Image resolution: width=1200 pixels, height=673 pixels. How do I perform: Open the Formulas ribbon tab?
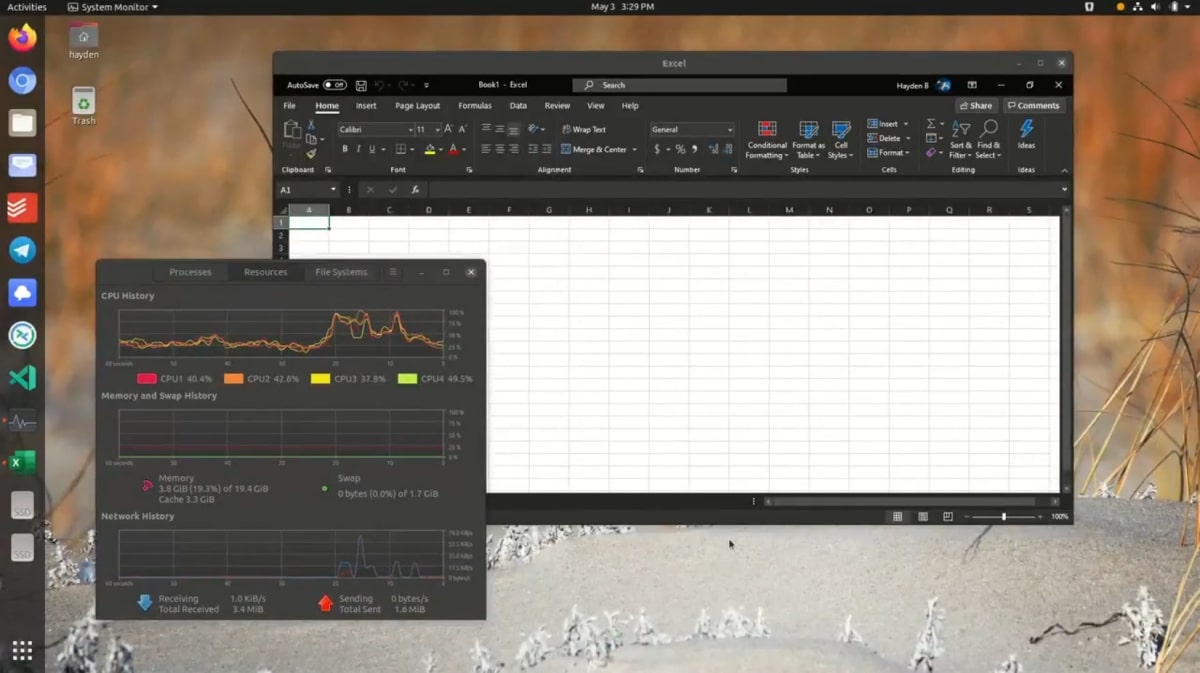click(475, 105)
